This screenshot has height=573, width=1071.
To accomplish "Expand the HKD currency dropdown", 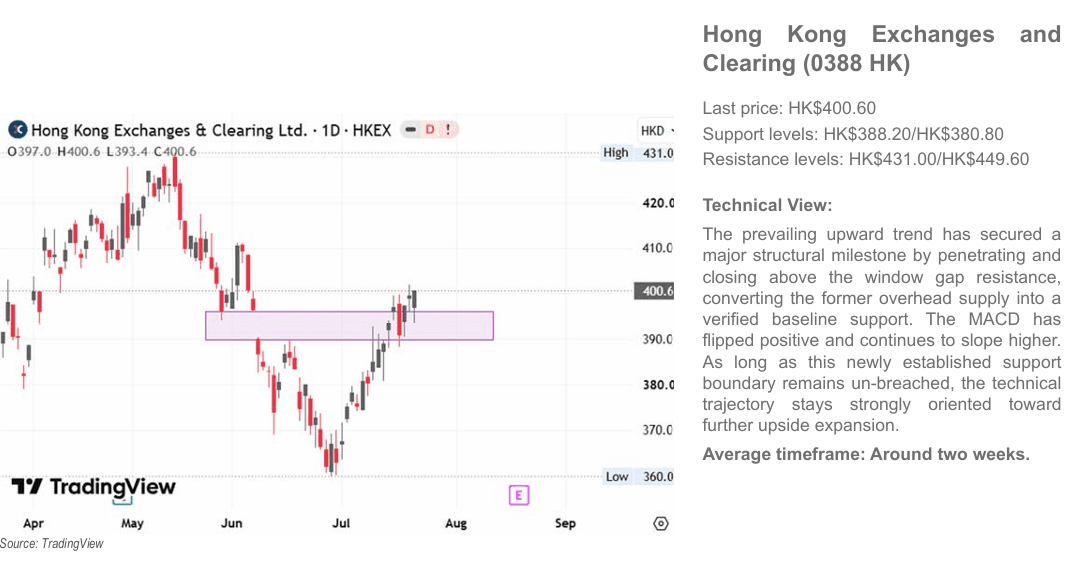I will point(656,130).
